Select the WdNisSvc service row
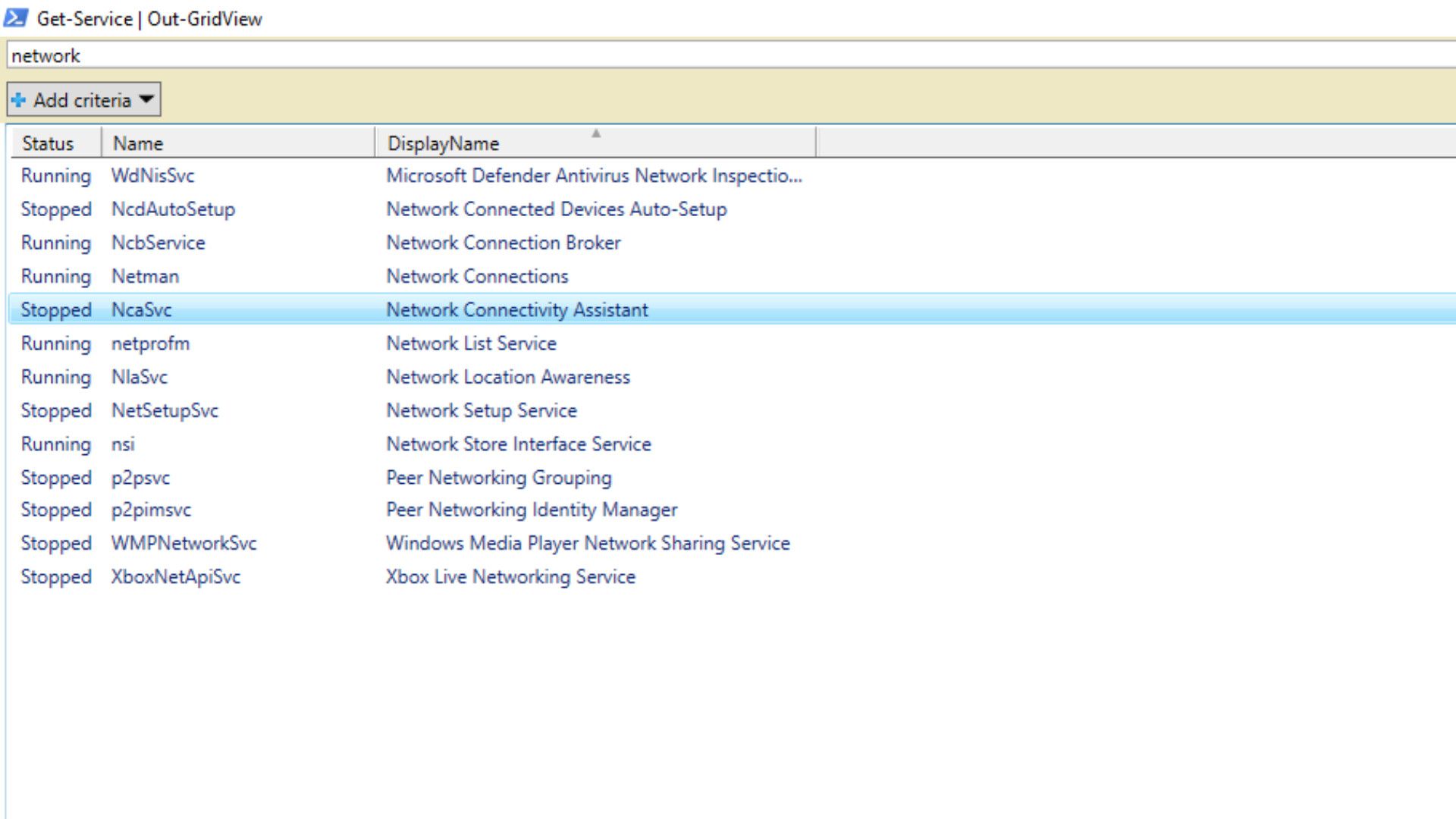Viewport: 1456px width, 819px height. [x=733, y=175]
